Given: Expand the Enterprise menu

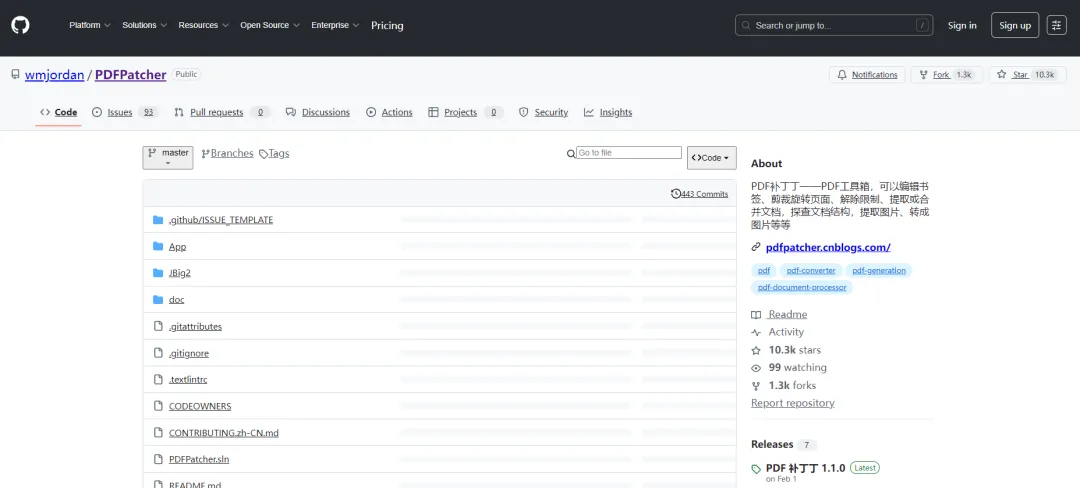Looking at the screenshot, I should (x=335, y=25).
